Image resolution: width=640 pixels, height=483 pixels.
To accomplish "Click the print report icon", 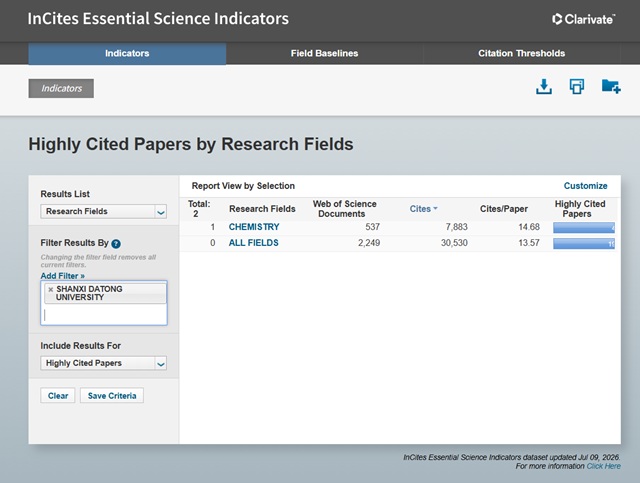I will pos(577,87).
